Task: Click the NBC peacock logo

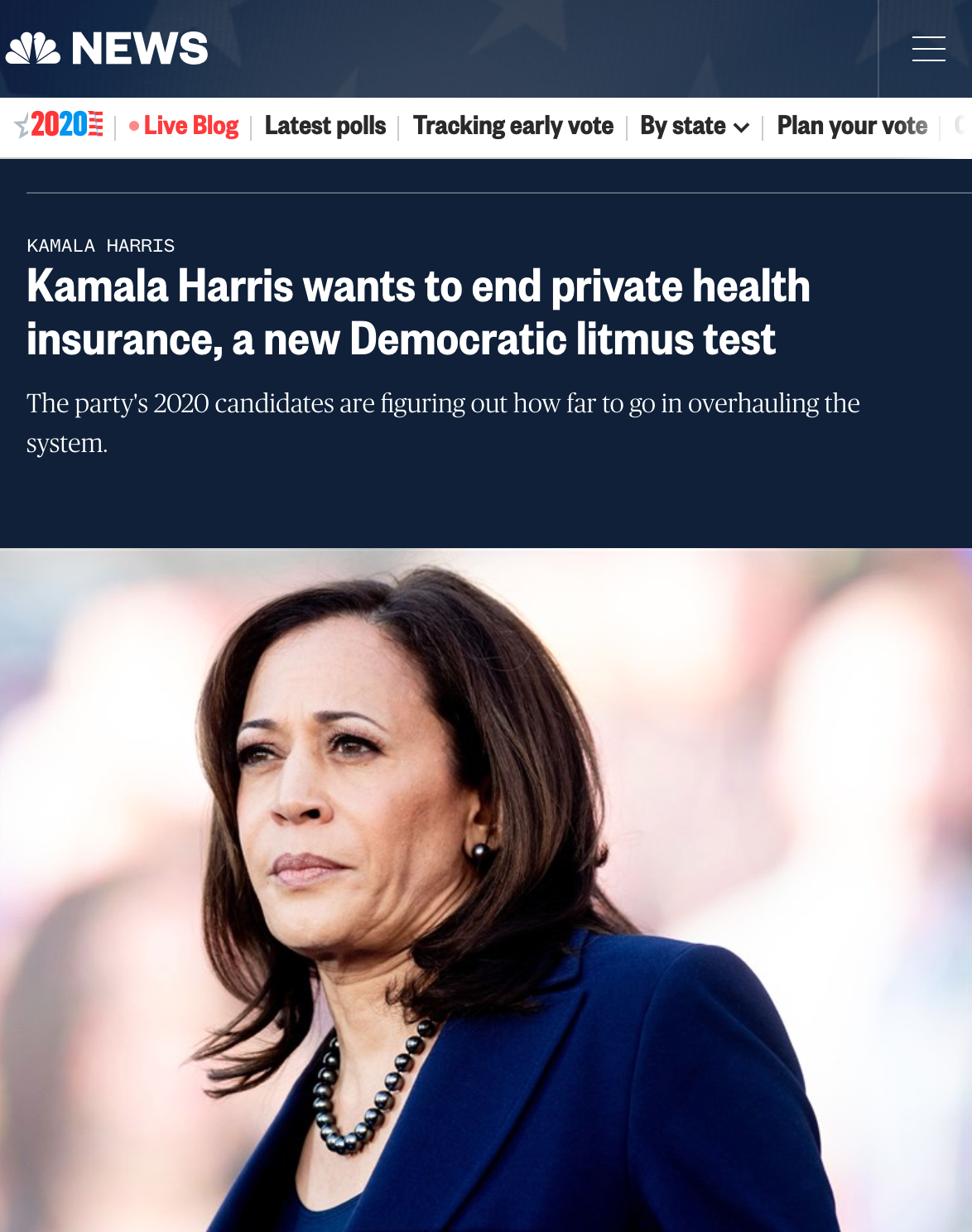Action: tap(33, 48)
